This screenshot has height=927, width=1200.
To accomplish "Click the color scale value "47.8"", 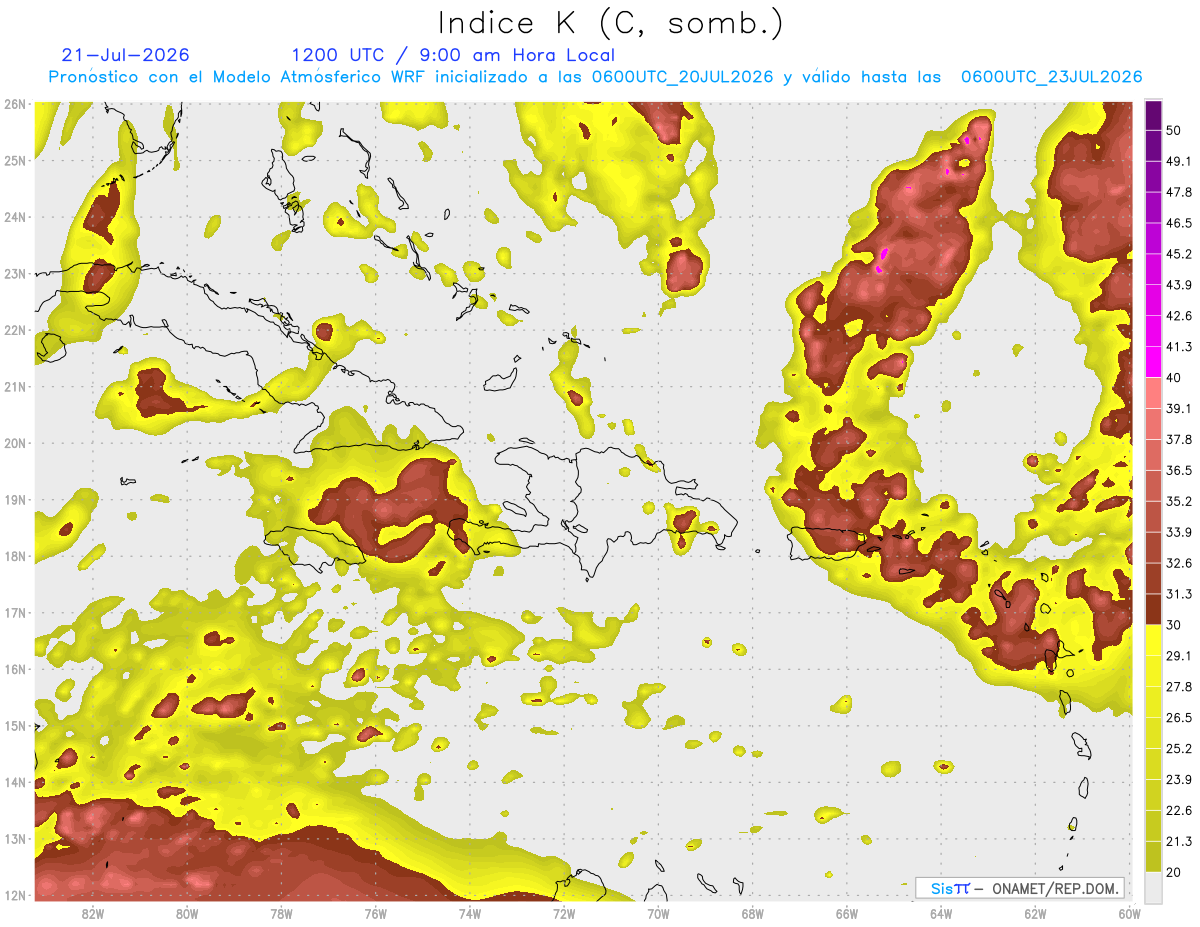I will click(1179, 192).
